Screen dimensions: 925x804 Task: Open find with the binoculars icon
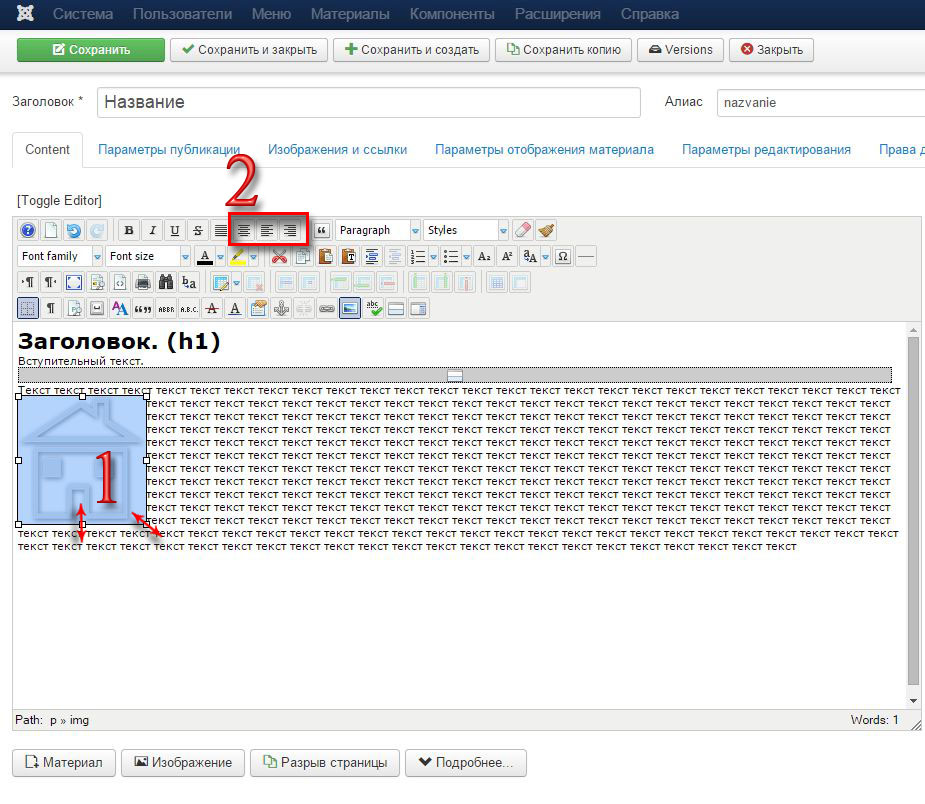pos(165,283)
